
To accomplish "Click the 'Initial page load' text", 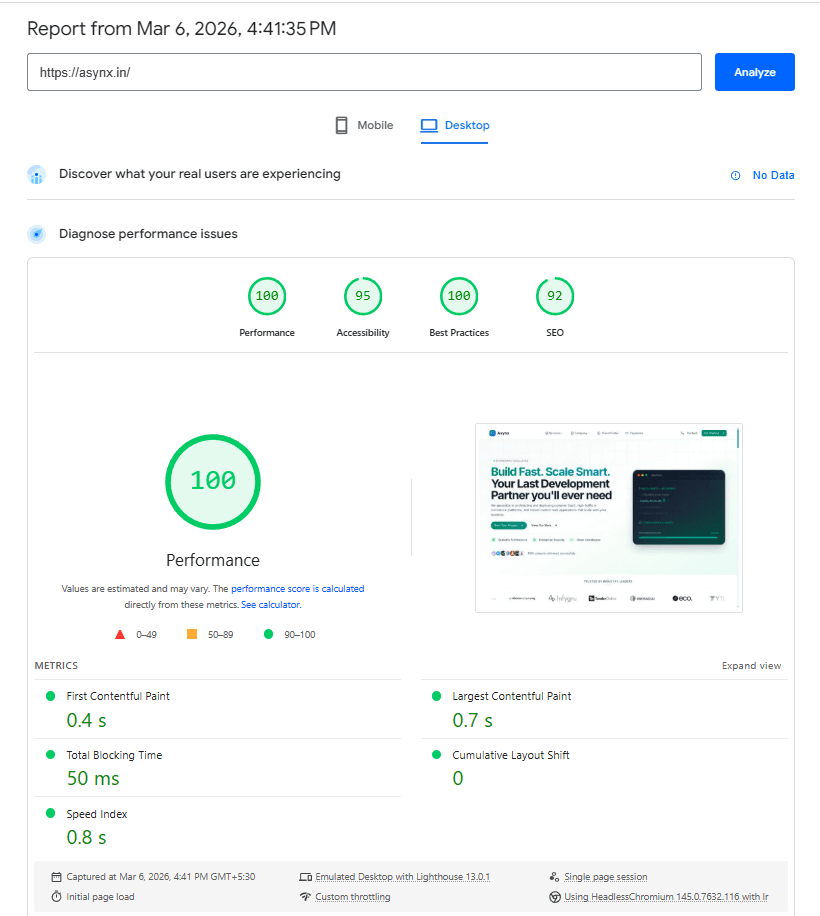I will [x=100, y=896].
